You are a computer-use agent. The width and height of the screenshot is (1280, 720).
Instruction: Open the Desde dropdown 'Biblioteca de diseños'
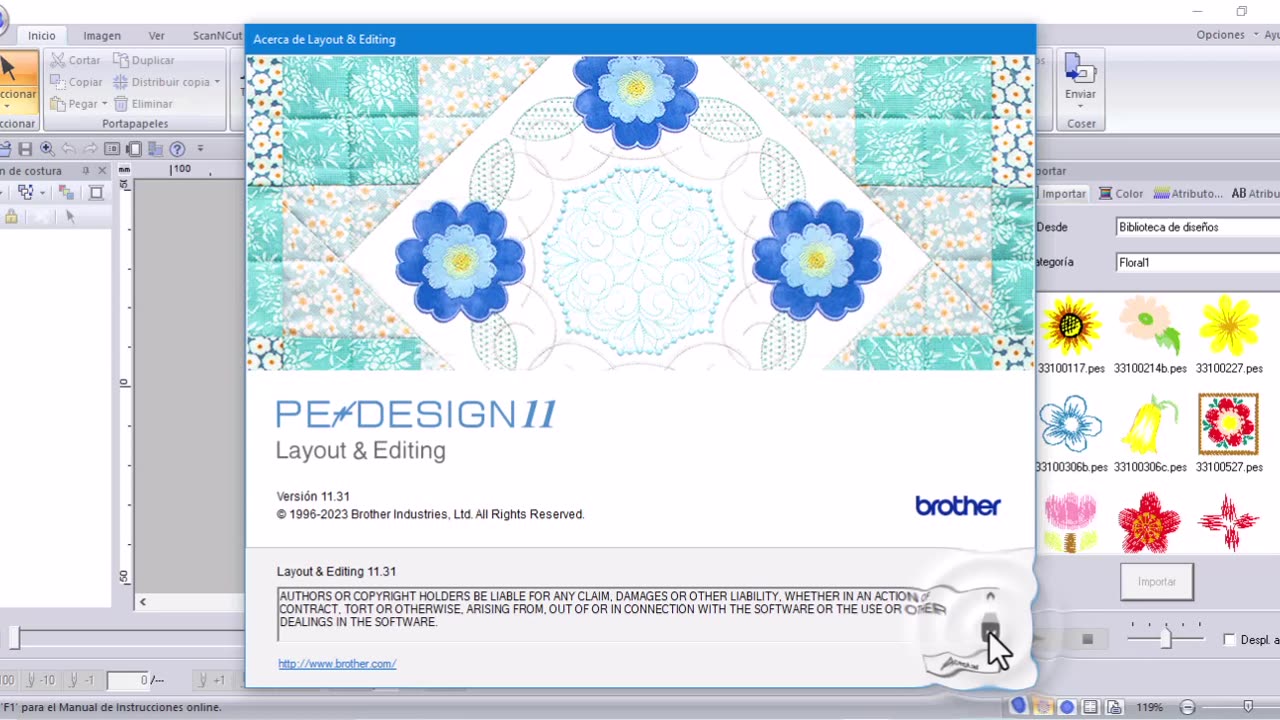click(1198, 227)
